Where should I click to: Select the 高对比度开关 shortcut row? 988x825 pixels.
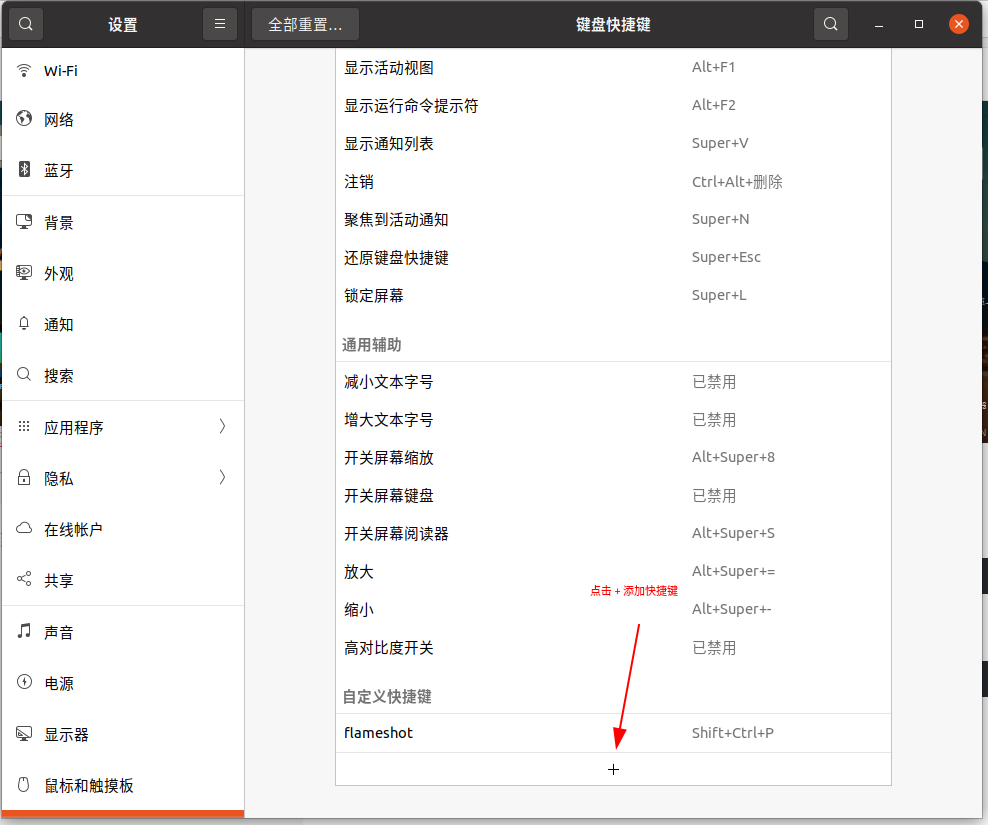tap(613, 647)
